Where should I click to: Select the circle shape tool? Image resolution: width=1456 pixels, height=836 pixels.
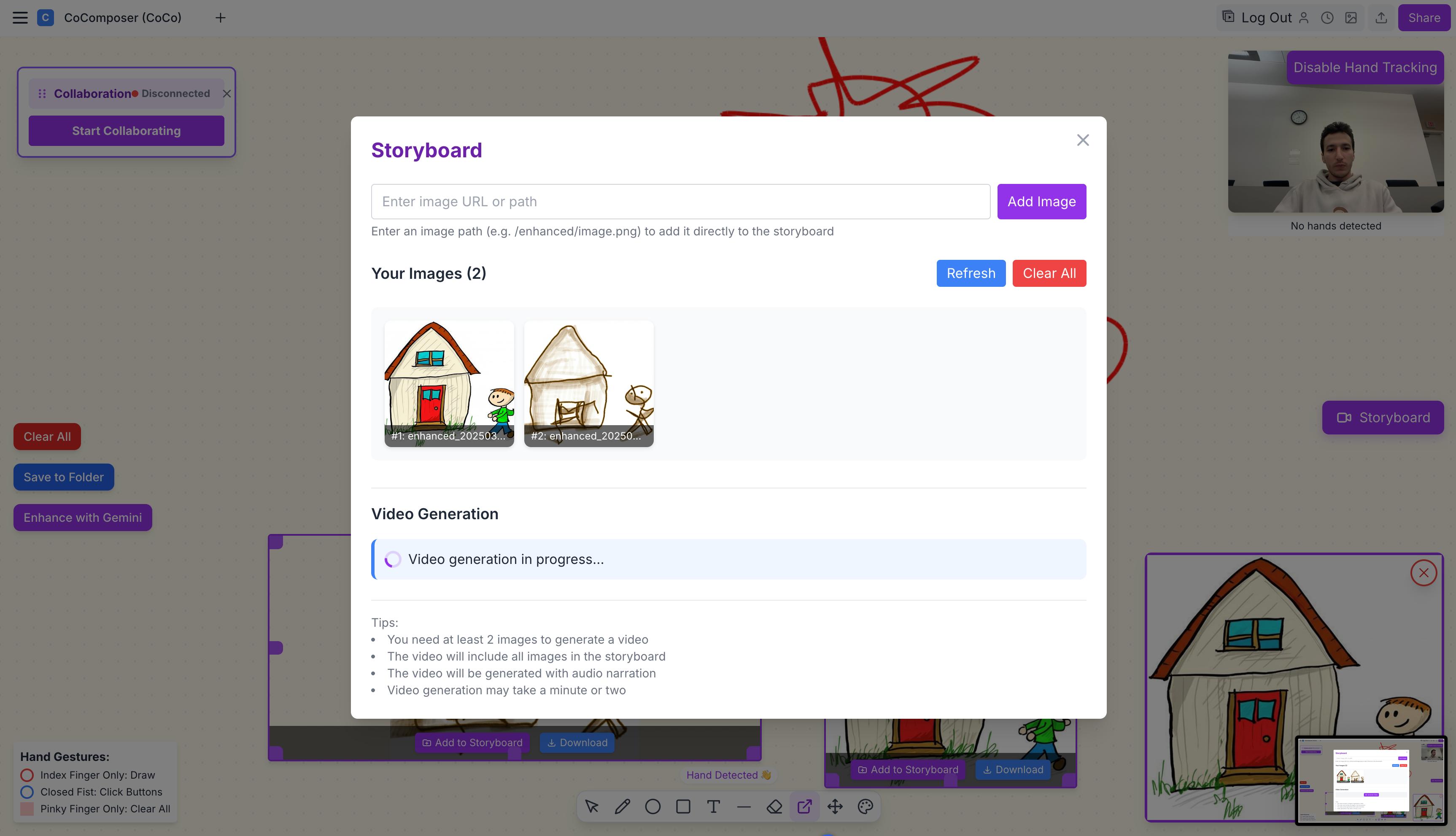point(653,807)
